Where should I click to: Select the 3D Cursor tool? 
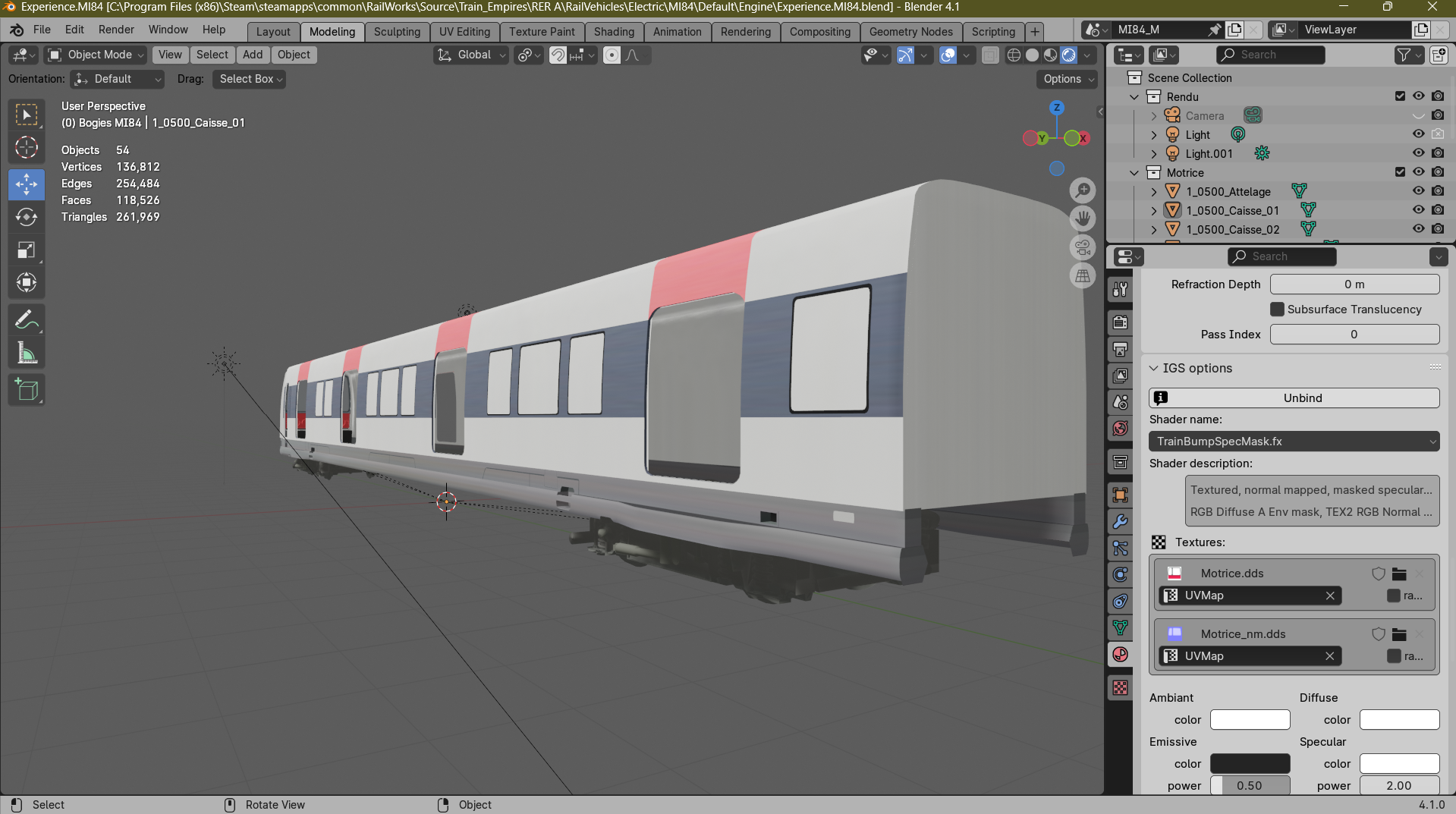coord(27,147)
